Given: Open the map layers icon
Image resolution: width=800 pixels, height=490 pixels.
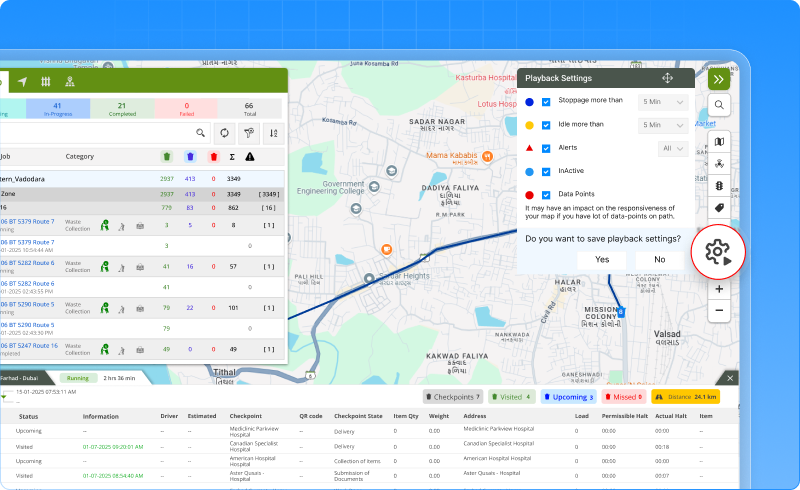Looking at the screenshot, I should click(x=719, y=142).
